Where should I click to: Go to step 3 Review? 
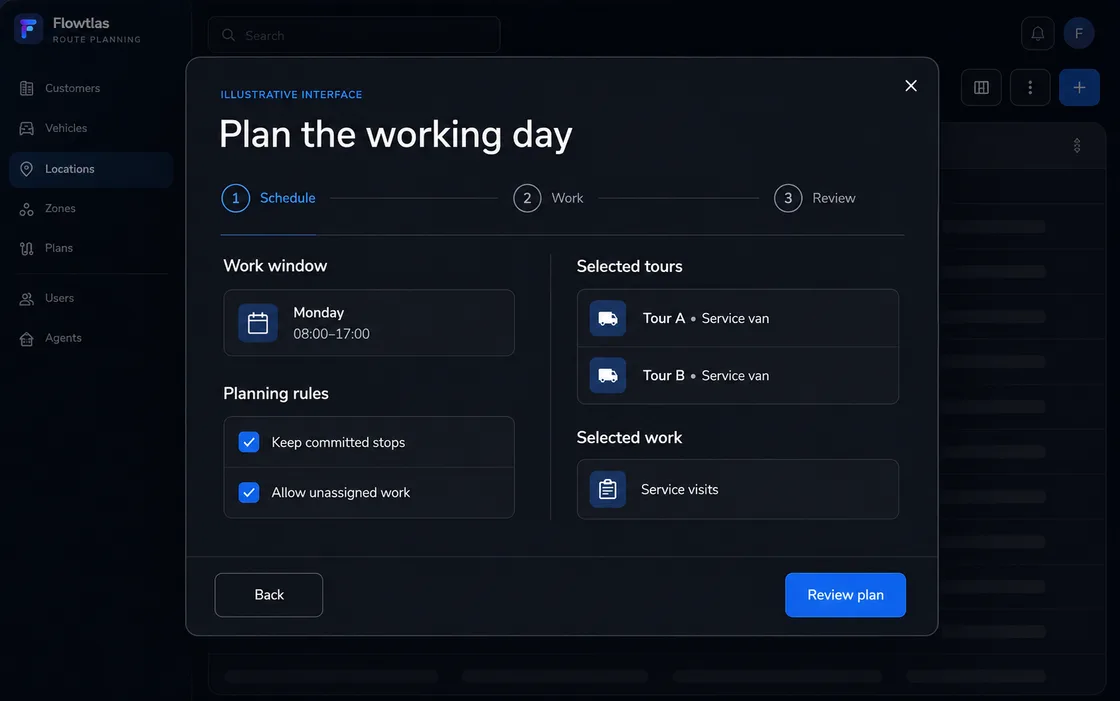pyautogui.click(x=815, y=199)
